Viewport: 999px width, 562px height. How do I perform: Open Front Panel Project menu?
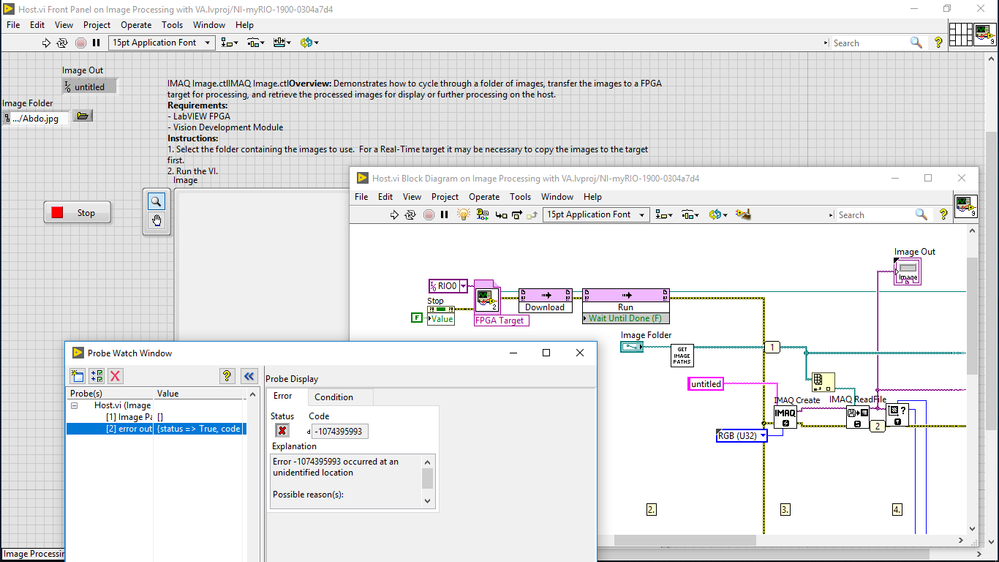(x=97, y=25)
